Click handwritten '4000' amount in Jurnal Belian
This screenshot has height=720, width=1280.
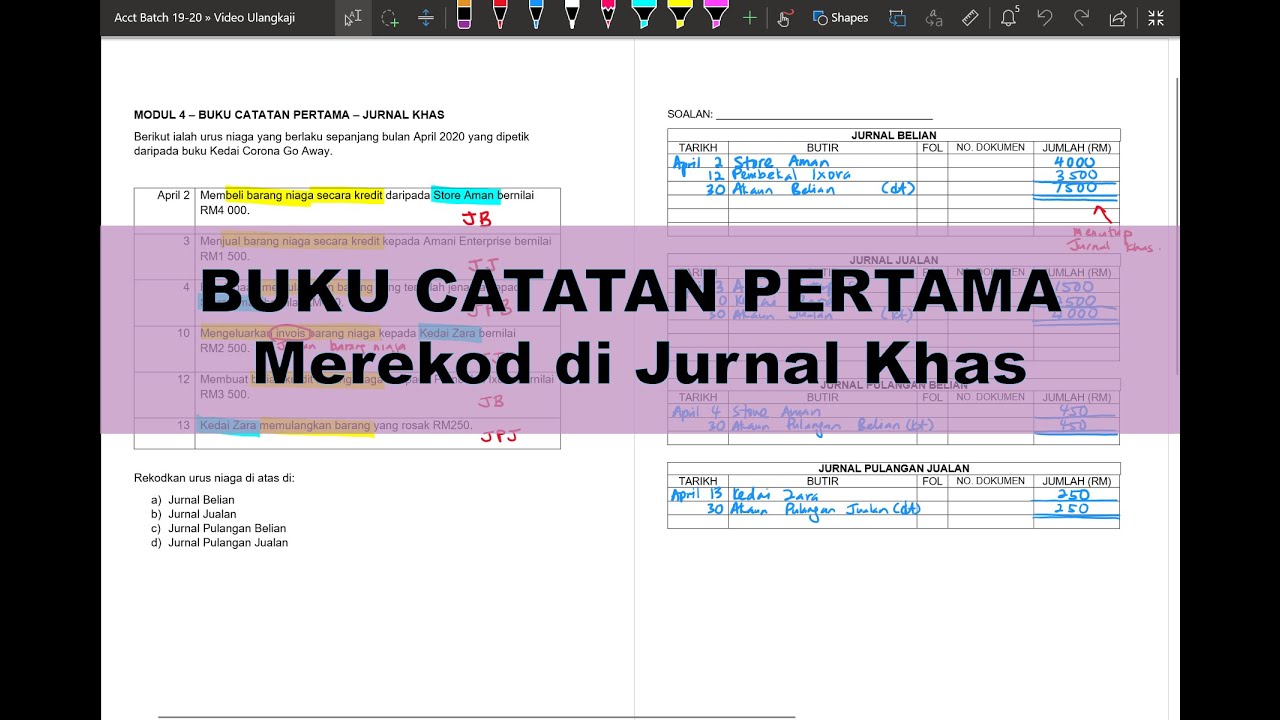pyautogui.click(x=1075, y=162)
